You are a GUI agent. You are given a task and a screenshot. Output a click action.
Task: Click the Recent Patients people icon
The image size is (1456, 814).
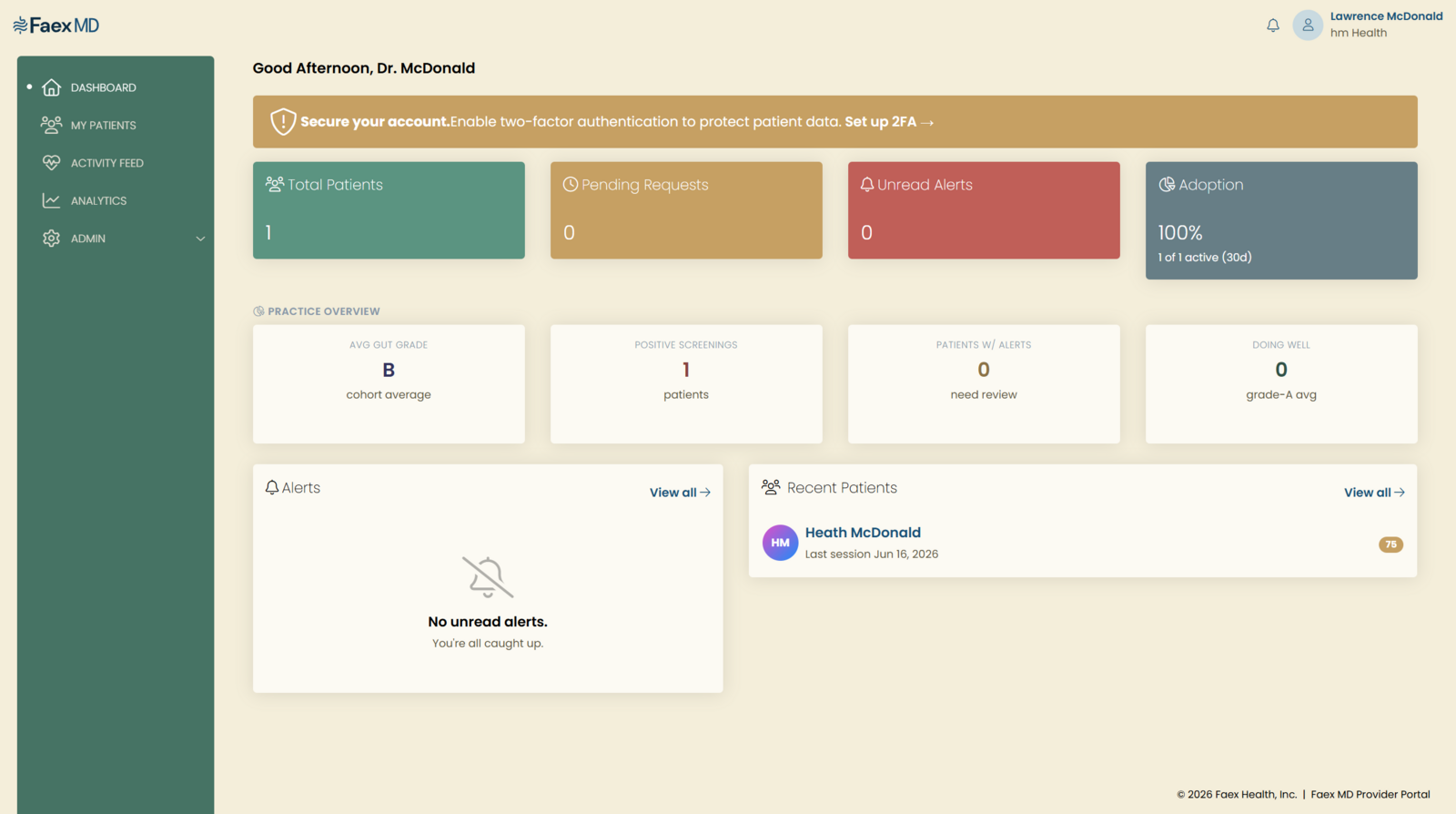click(771, 487)
